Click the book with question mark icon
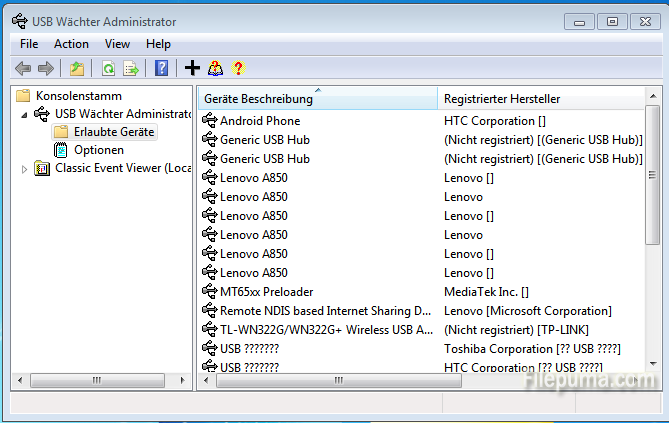 click(215, 68)
